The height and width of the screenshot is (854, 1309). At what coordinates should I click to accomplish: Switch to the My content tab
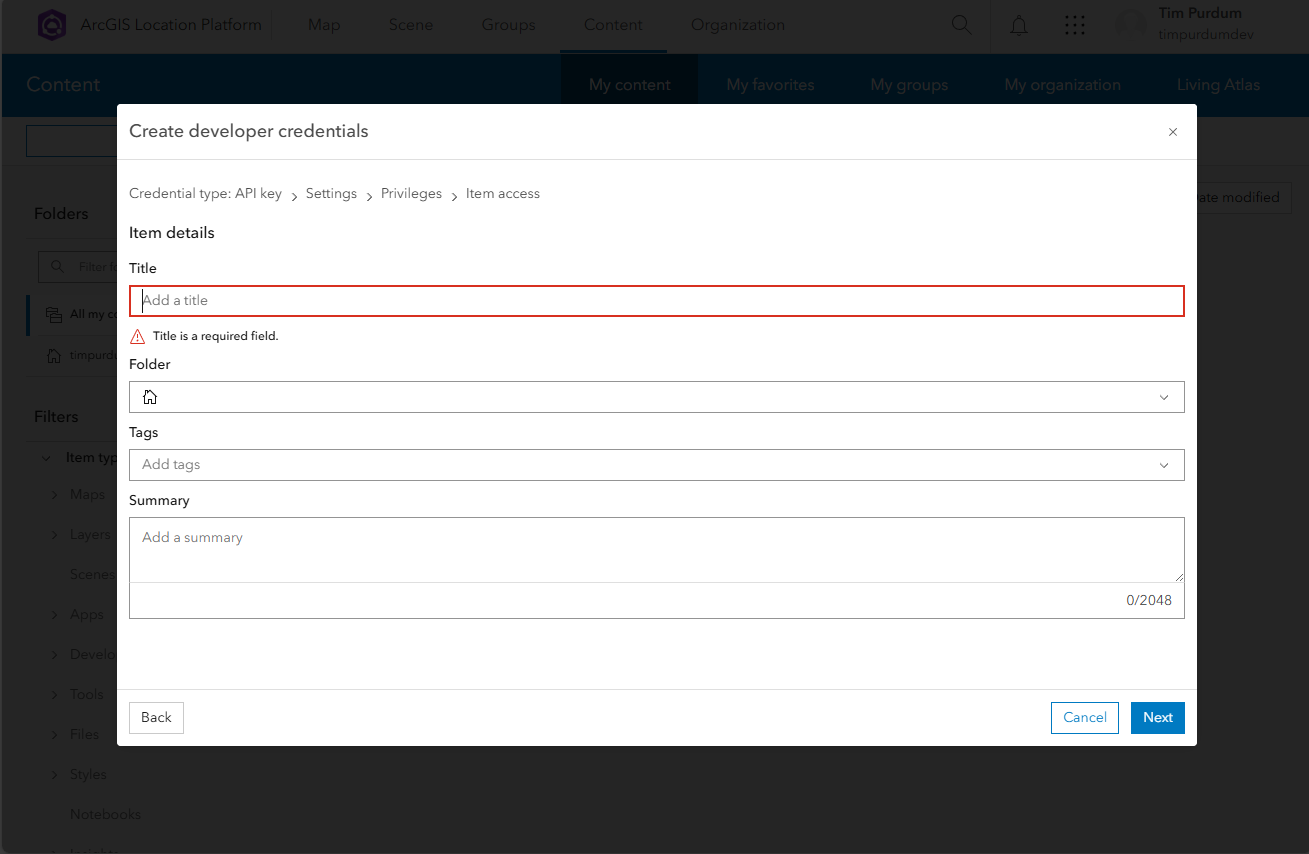(x=630, y=85)
